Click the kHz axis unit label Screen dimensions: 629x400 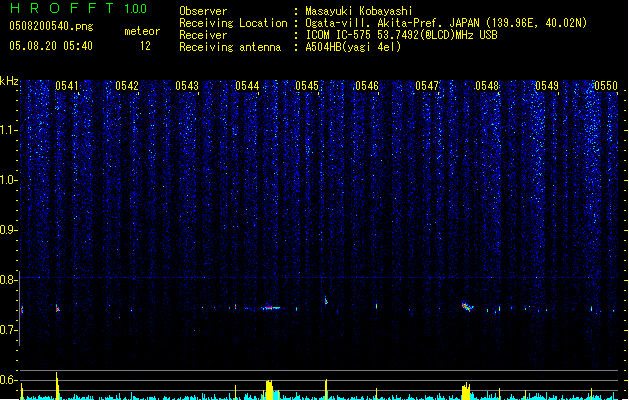coord(9,81)
